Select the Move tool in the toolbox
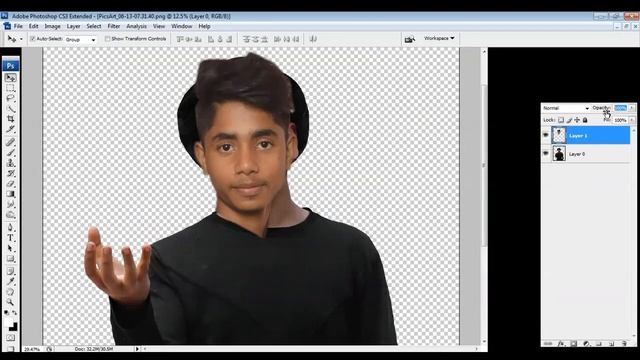Image resolution: width=640 pixels, height=360 pixels. (11, 78)
